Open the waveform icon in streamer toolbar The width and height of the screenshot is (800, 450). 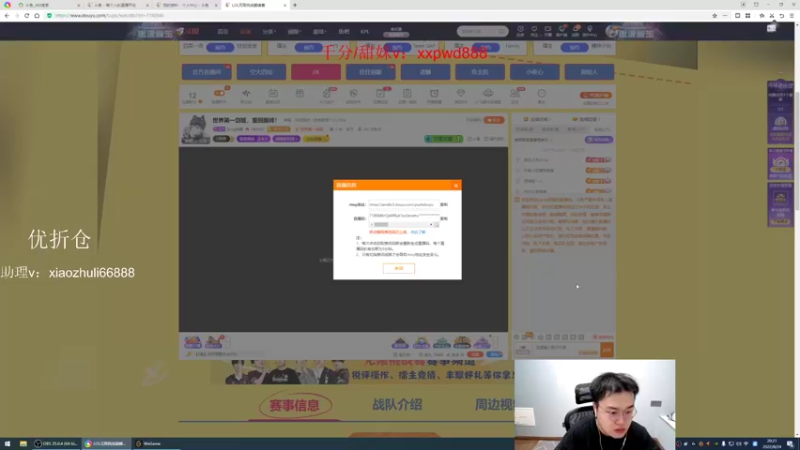246,95
